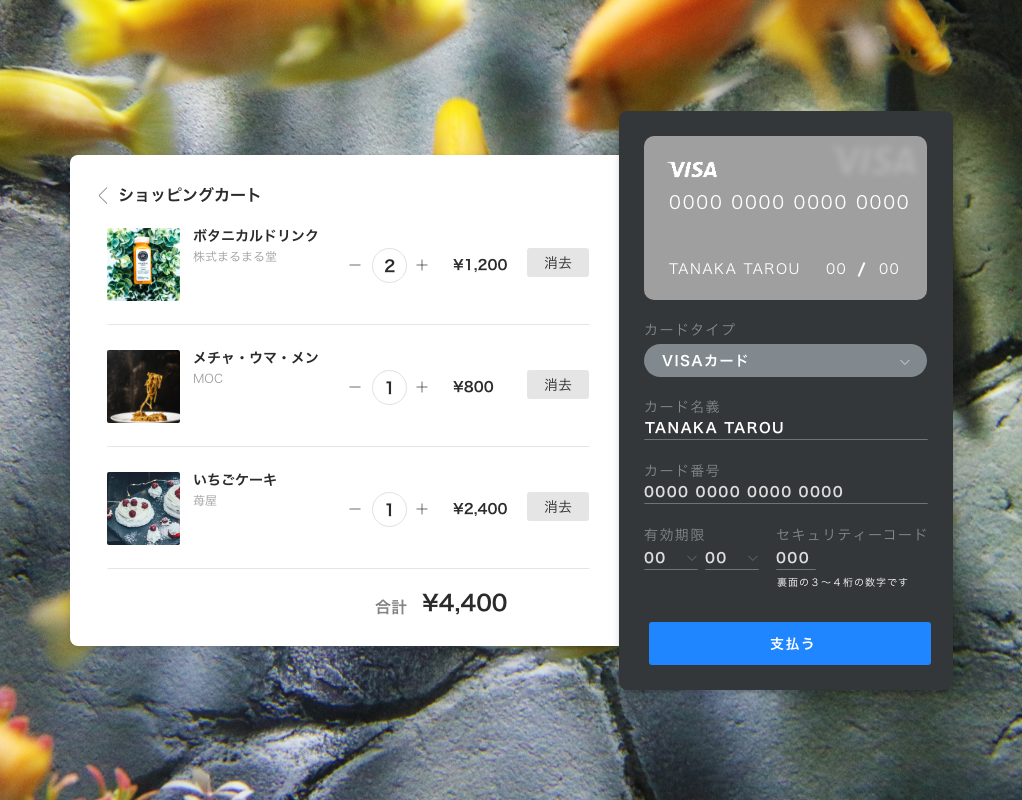Viewport: 1022px width, 800px height.
Task: Increase quantity of メチャ・ウマ・メン
Action: tap(422, 387)
